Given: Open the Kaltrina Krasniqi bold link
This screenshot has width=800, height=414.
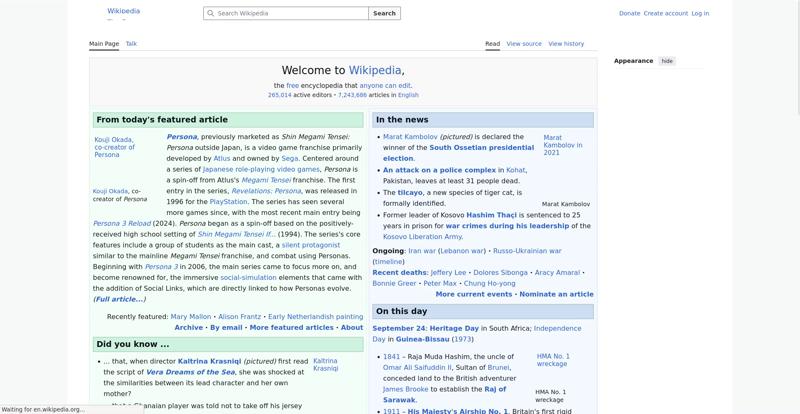Looking at the screenshot, I should (x=209, y=361).
